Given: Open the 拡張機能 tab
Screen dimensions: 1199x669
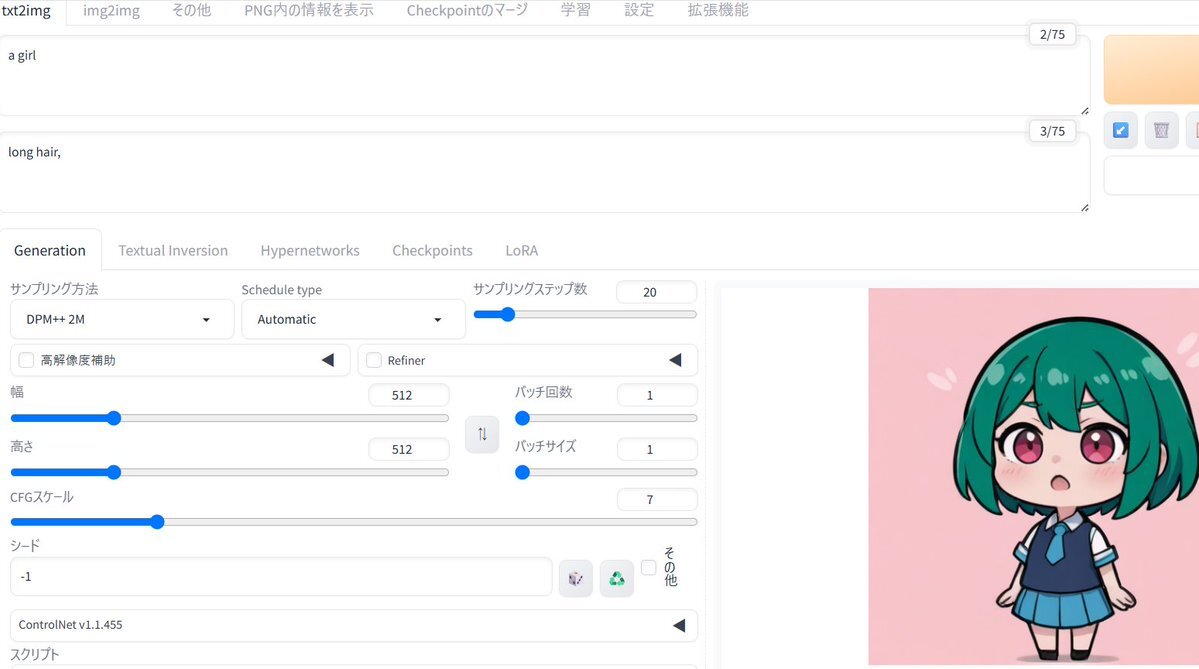Looking at the screenshot, I should click(717, 11).
